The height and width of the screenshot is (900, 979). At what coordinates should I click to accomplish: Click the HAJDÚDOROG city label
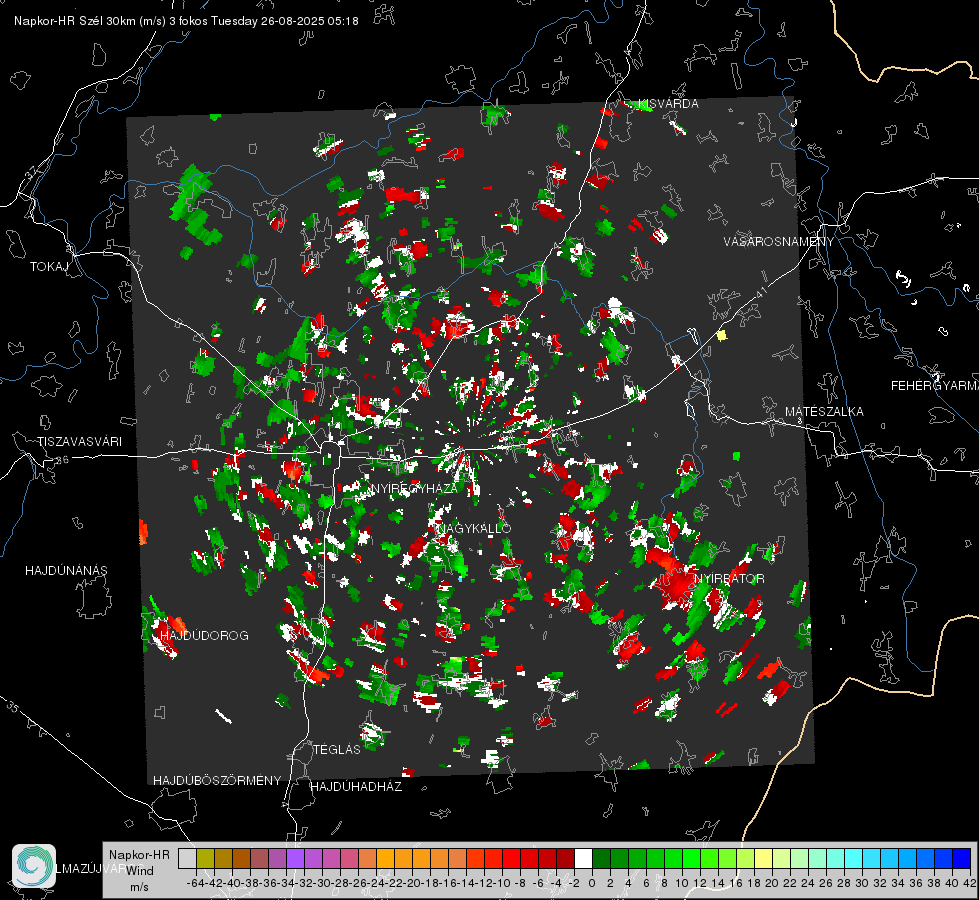click(204, 636)
